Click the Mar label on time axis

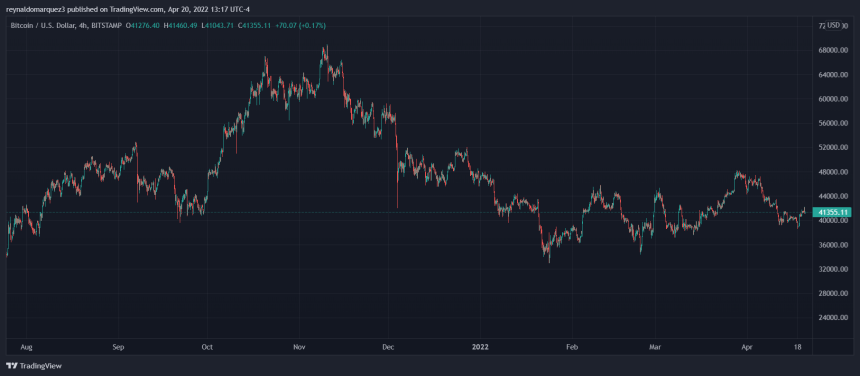pyautogui.click(x=655, y=347)
